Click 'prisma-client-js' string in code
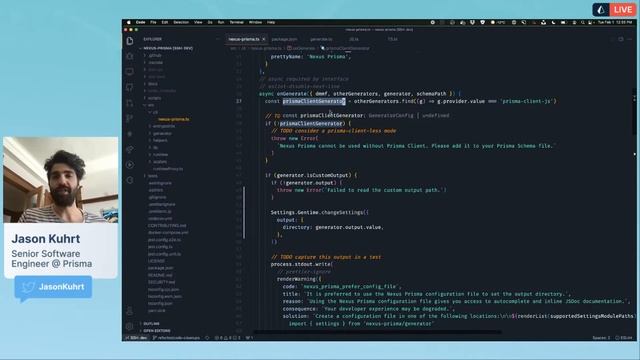Screen dimensions: 640x360 (526, 101)
